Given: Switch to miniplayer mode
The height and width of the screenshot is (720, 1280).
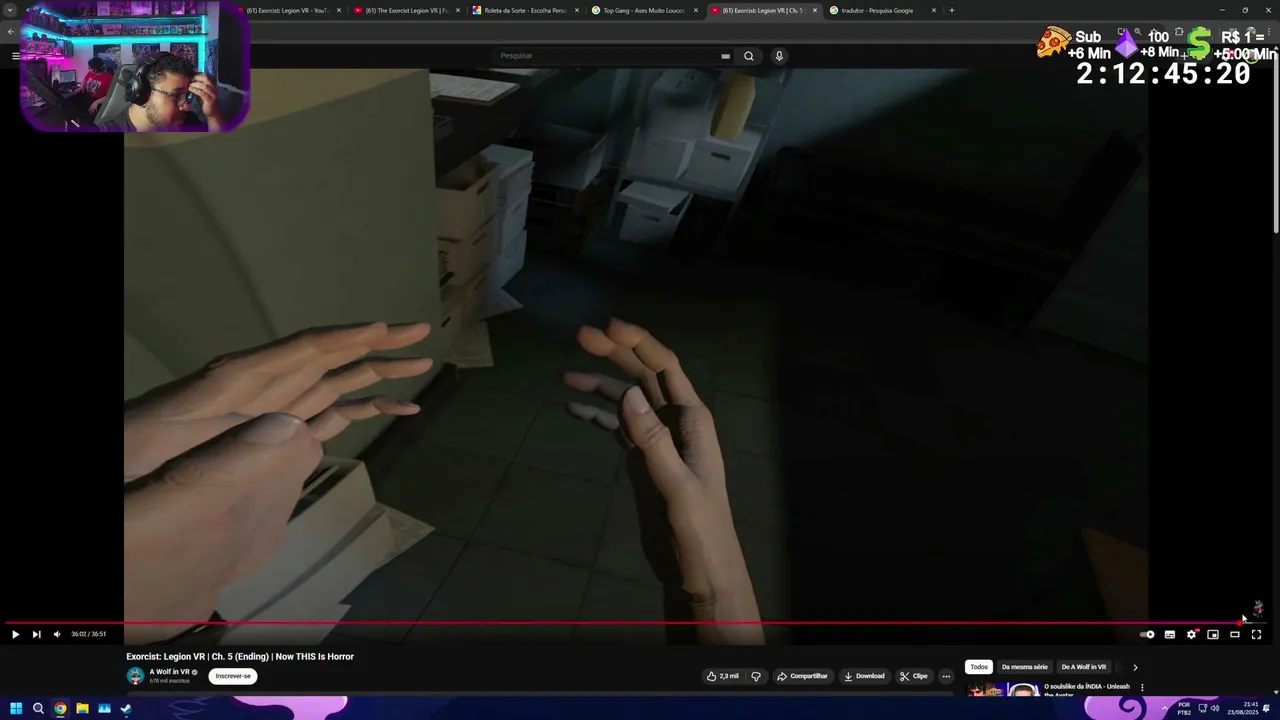Looking at the screenshot, I should pos(1213,634).
